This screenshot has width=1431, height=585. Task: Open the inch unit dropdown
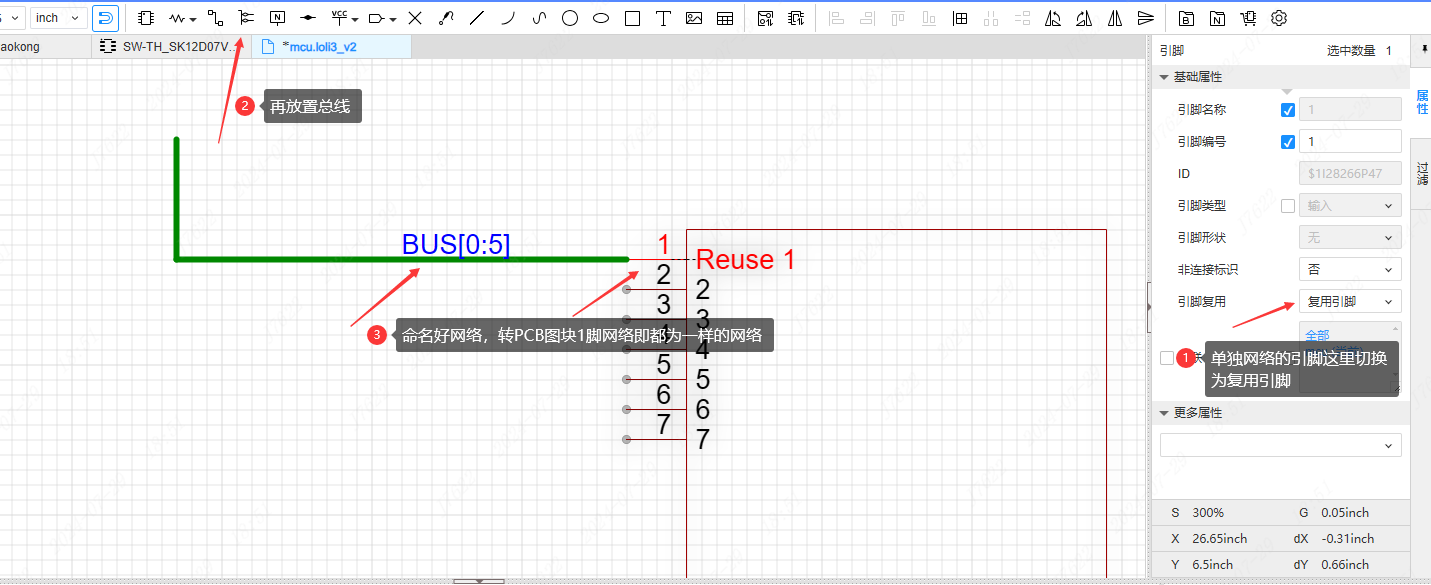point(59,18)
